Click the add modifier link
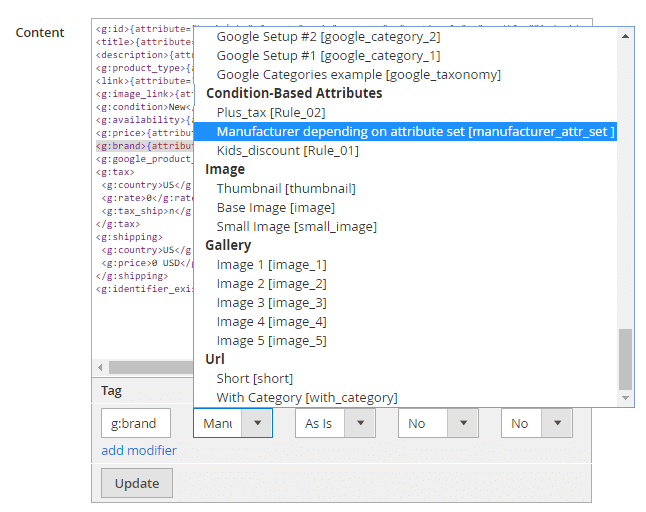The height and width of the screenshot is (512, 646). [139, 450]
